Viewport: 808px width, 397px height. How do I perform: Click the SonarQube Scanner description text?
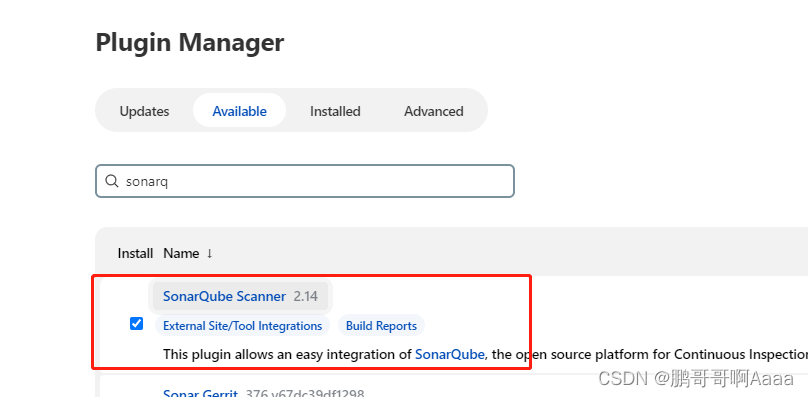pyautogui.click(x=485, y=354)
